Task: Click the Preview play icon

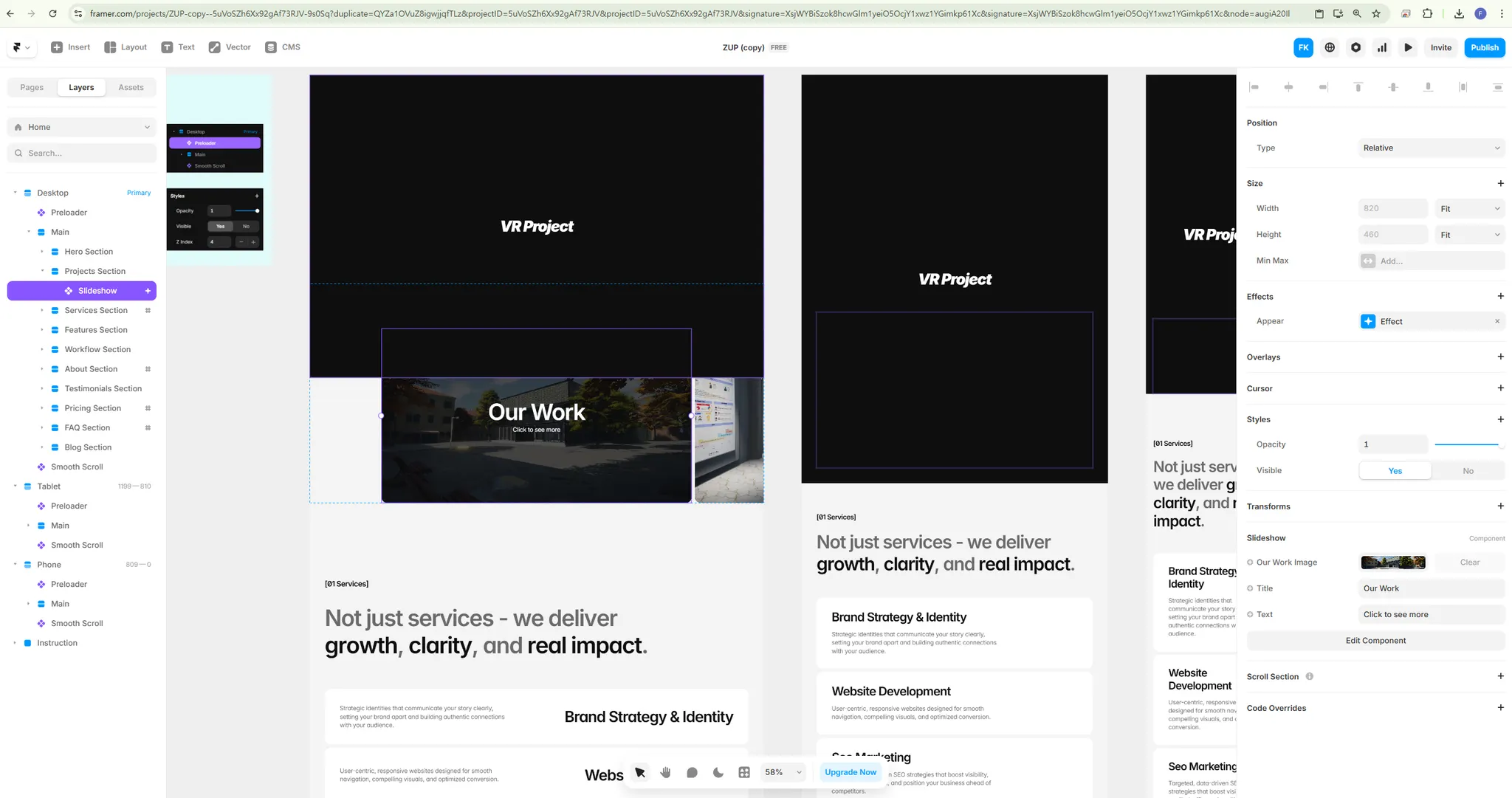Action: point(1408,47)
